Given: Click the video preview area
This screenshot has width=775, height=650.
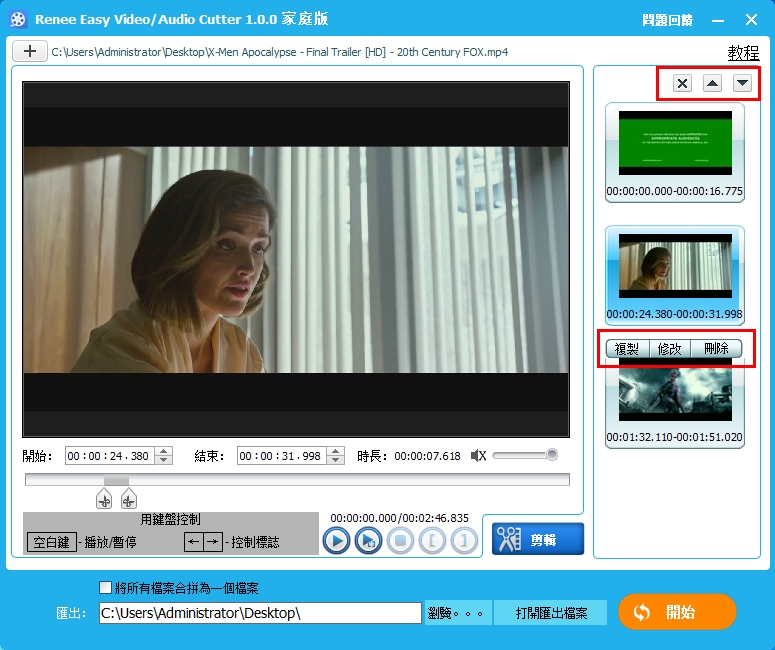Looking at the screenshot, I should click(x=296, y=260).
